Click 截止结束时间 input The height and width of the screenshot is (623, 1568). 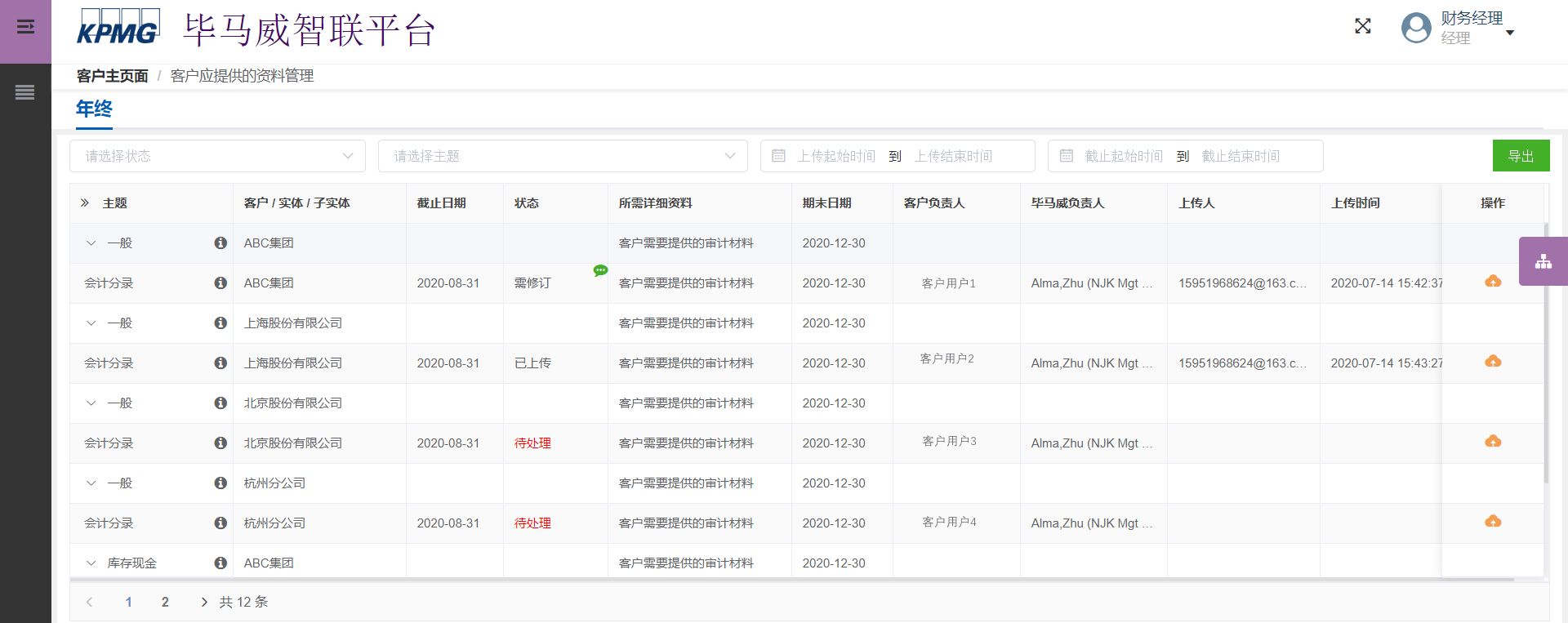pyautogui.click(x=1241, y=156)
